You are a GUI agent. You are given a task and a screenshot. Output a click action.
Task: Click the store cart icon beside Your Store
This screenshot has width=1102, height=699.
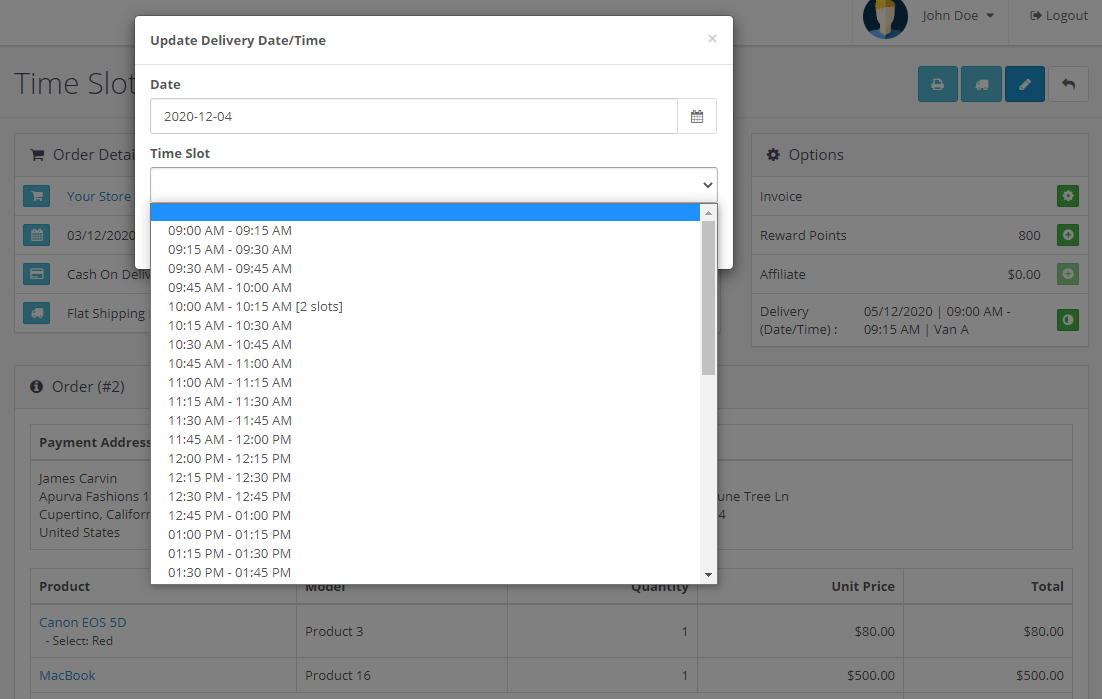37,196
